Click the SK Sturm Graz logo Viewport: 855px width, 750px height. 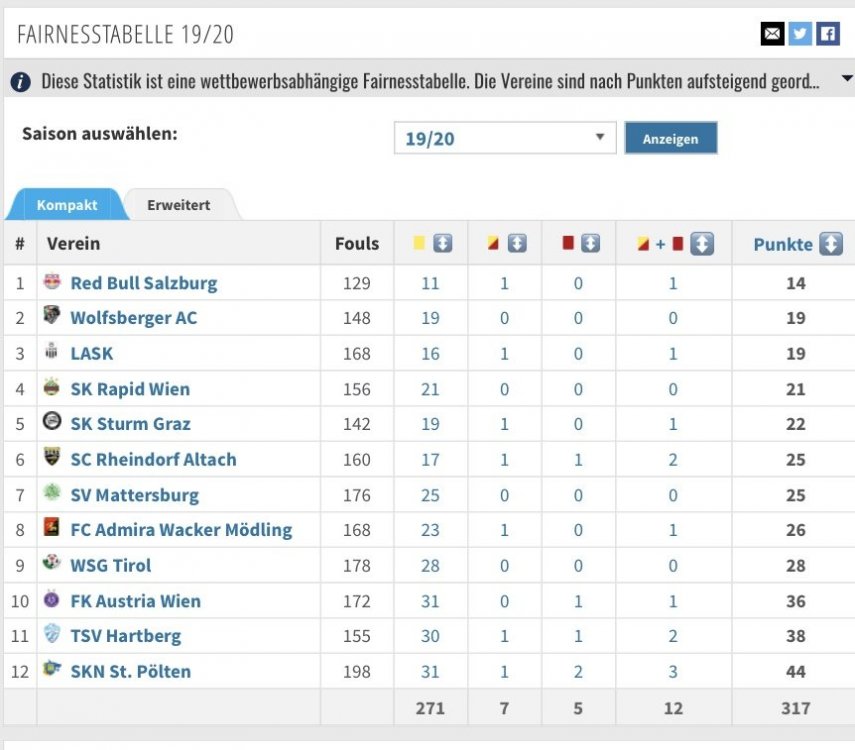click(52, 422)
